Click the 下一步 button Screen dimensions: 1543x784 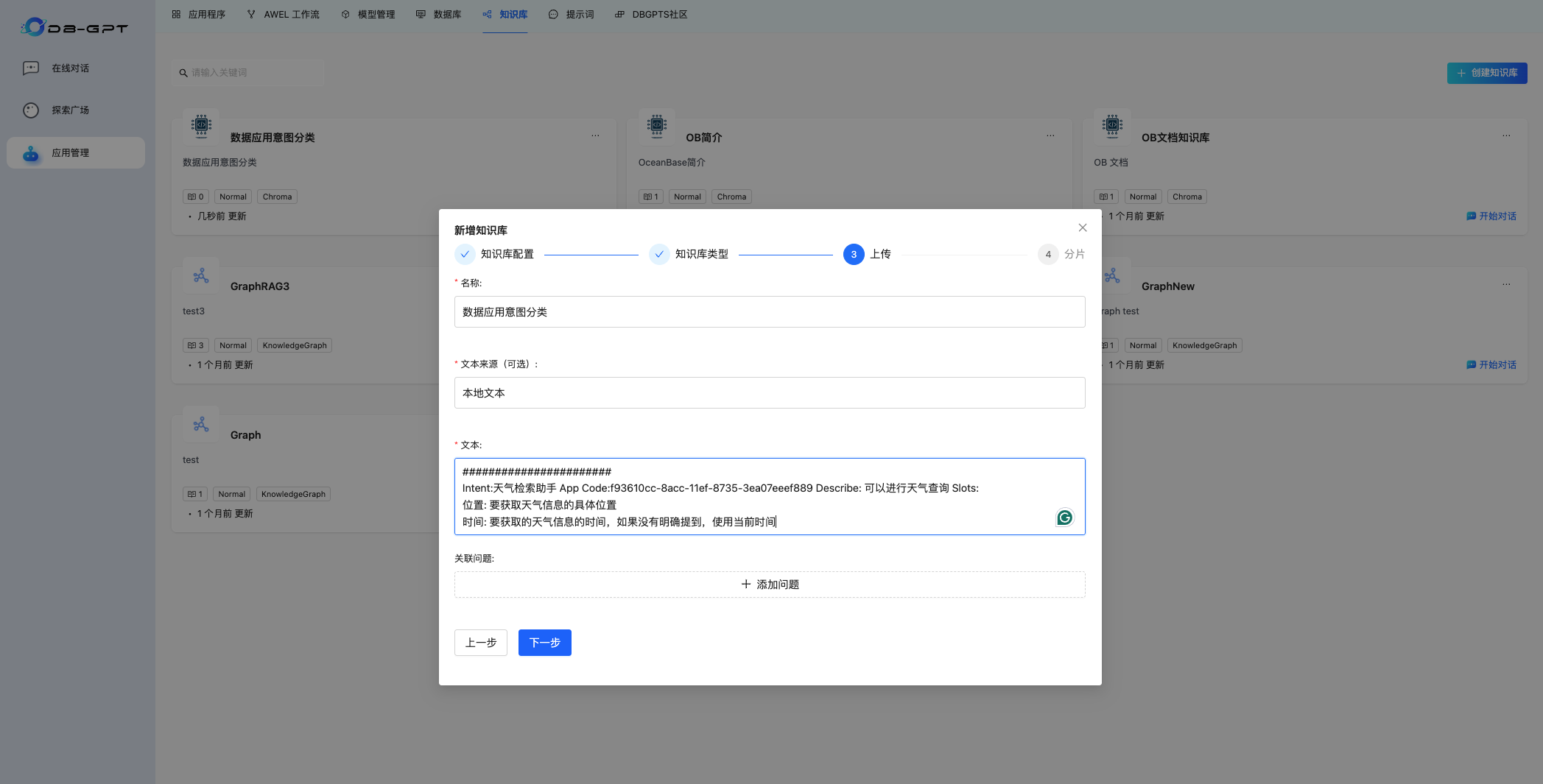[545, 643]
